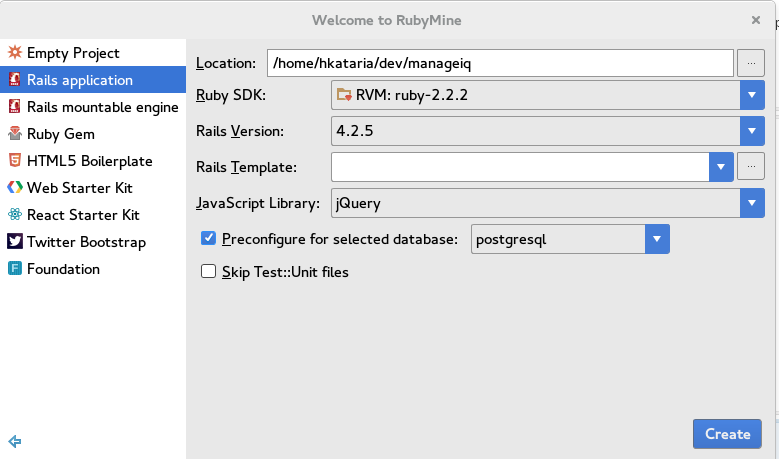Expand the Rails Template dropdown arrow
The width and height of the screenshot is (779, 459).
pyautogui.click(x=721, y=167)
